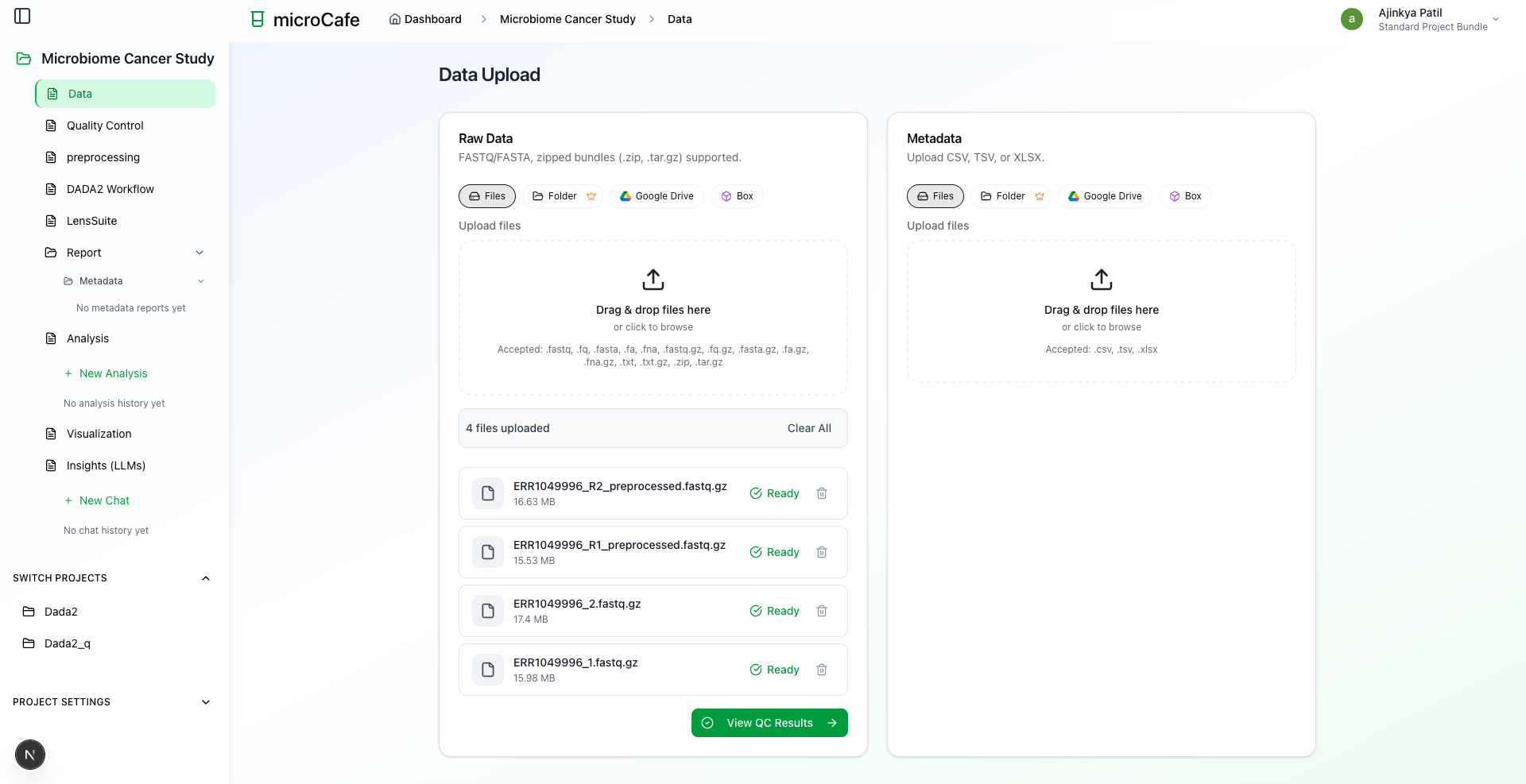Image resolution: width=1526 pixels, height=784 pixels.
Task: Collapse the Switch Projects list
Action: (206, 577)
